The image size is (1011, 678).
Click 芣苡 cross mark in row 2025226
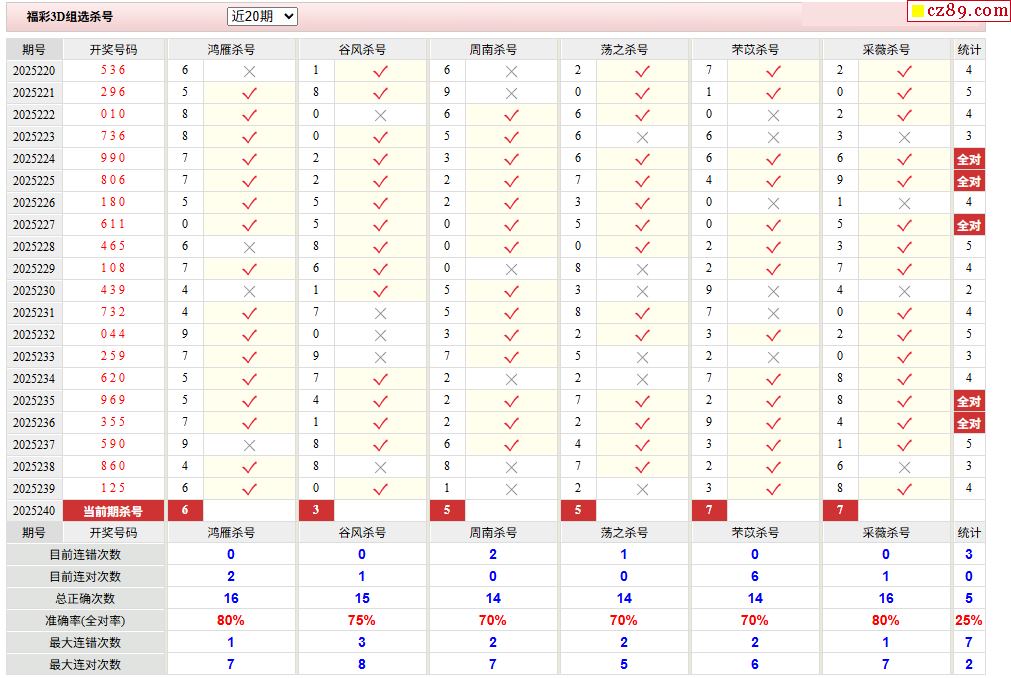773,203
